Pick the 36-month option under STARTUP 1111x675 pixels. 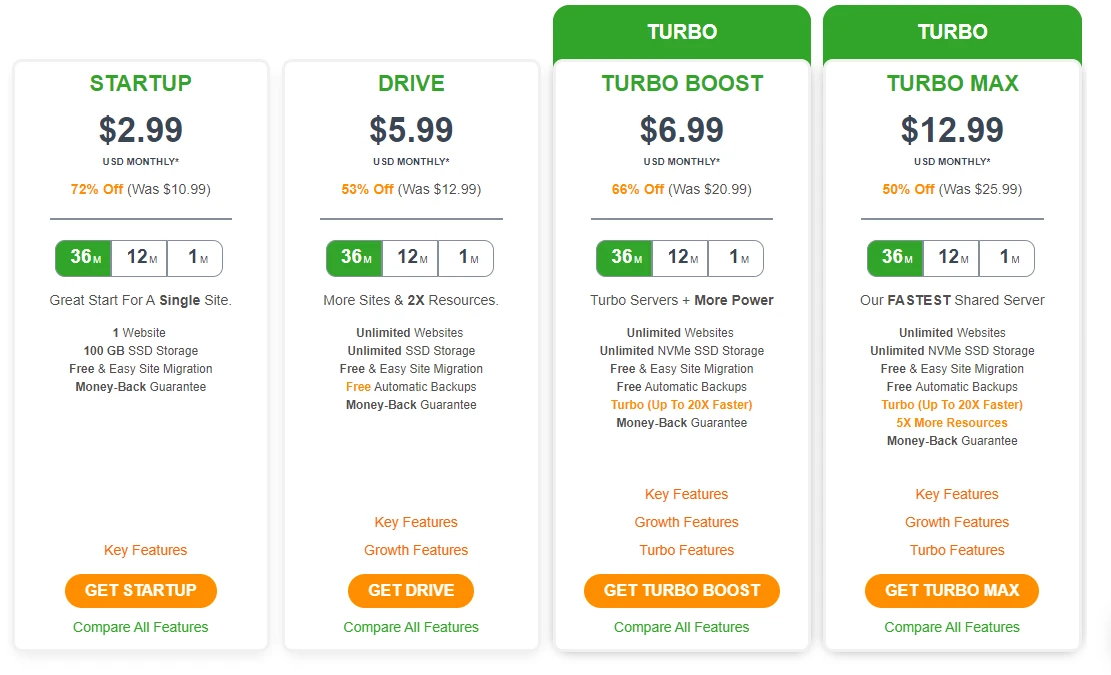point(83,257)
